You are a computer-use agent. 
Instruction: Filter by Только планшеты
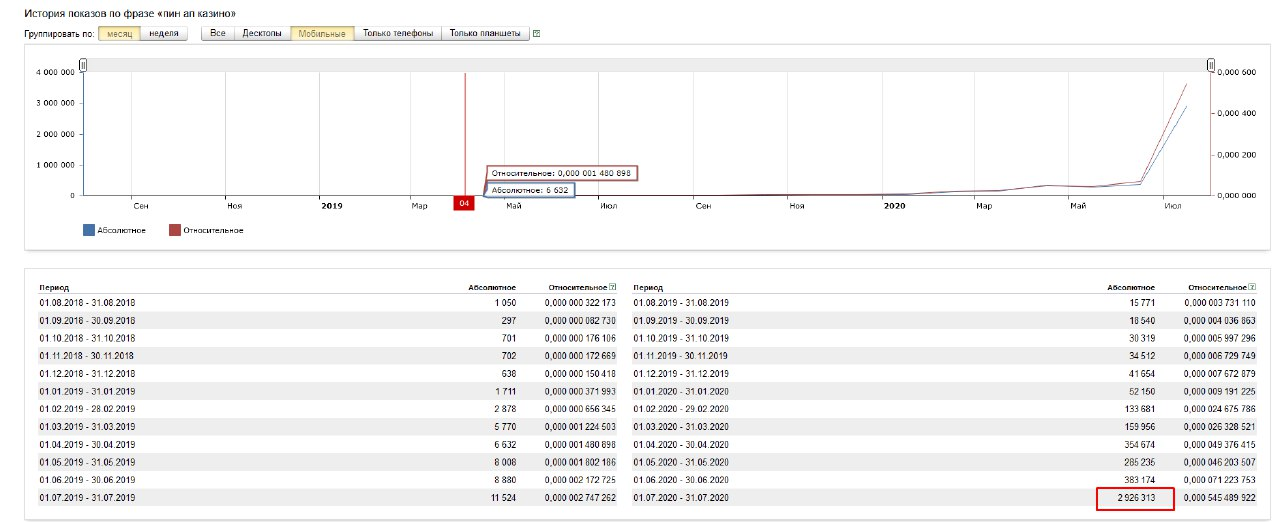pos(485,33)
